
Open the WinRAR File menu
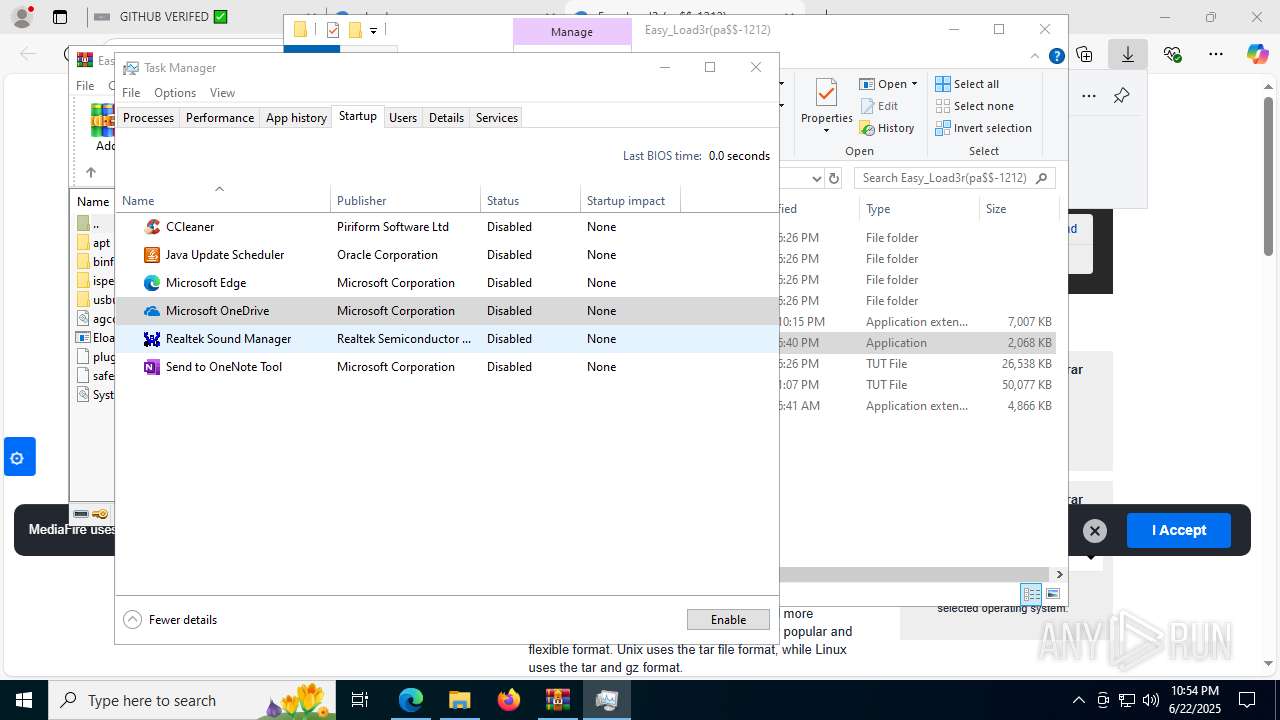(85, 86)
